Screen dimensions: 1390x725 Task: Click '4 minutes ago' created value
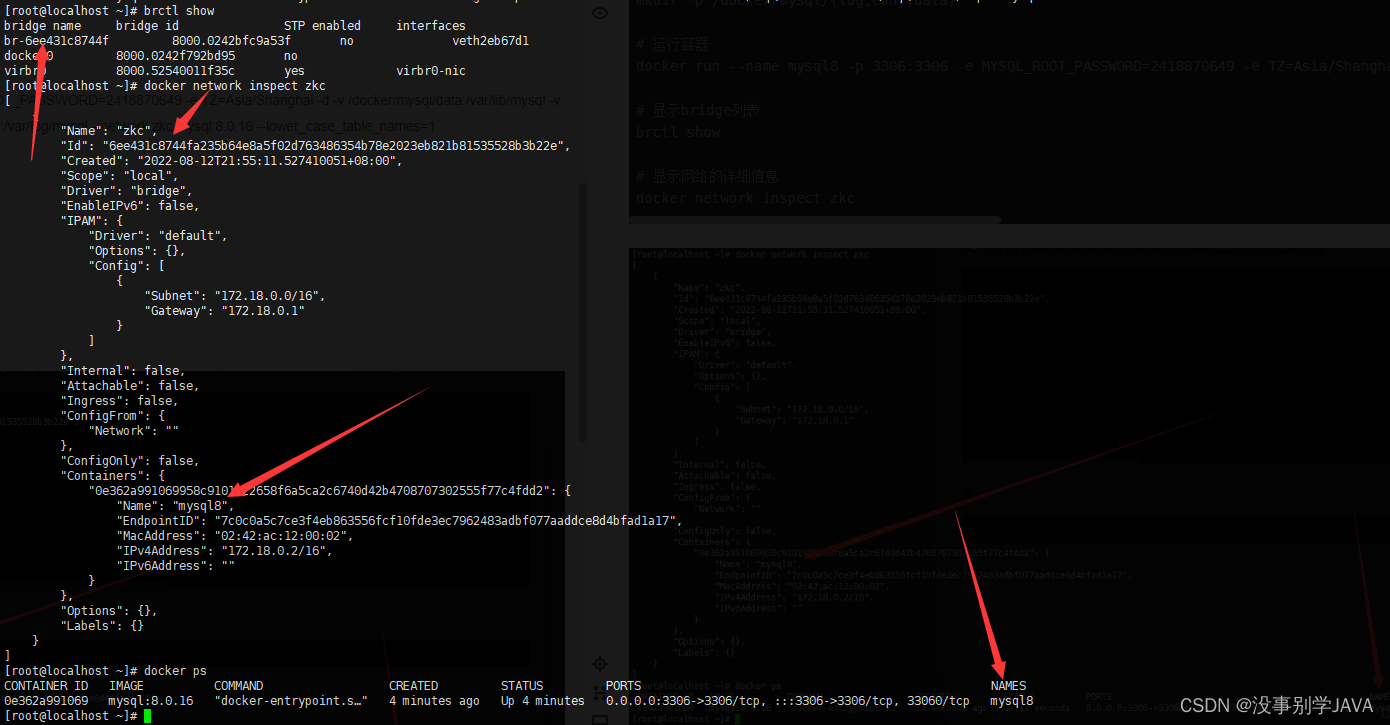[x=434, y=701]
